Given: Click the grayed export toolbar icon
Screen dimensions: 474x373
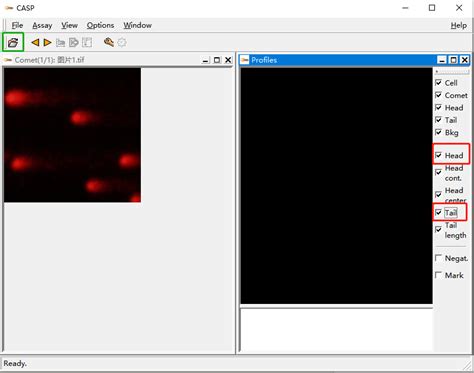Looking at the screenshot, I should 74,42.
